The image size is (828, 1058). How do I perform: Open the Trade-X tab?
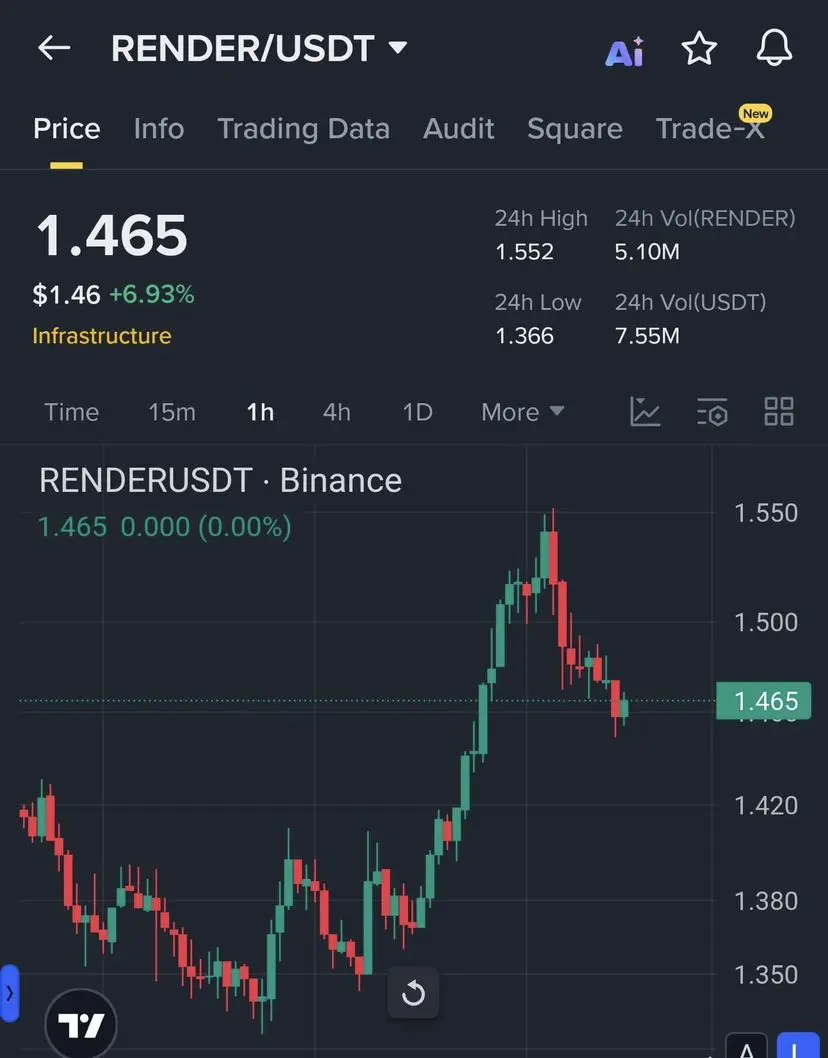click(x=710, y=129)
